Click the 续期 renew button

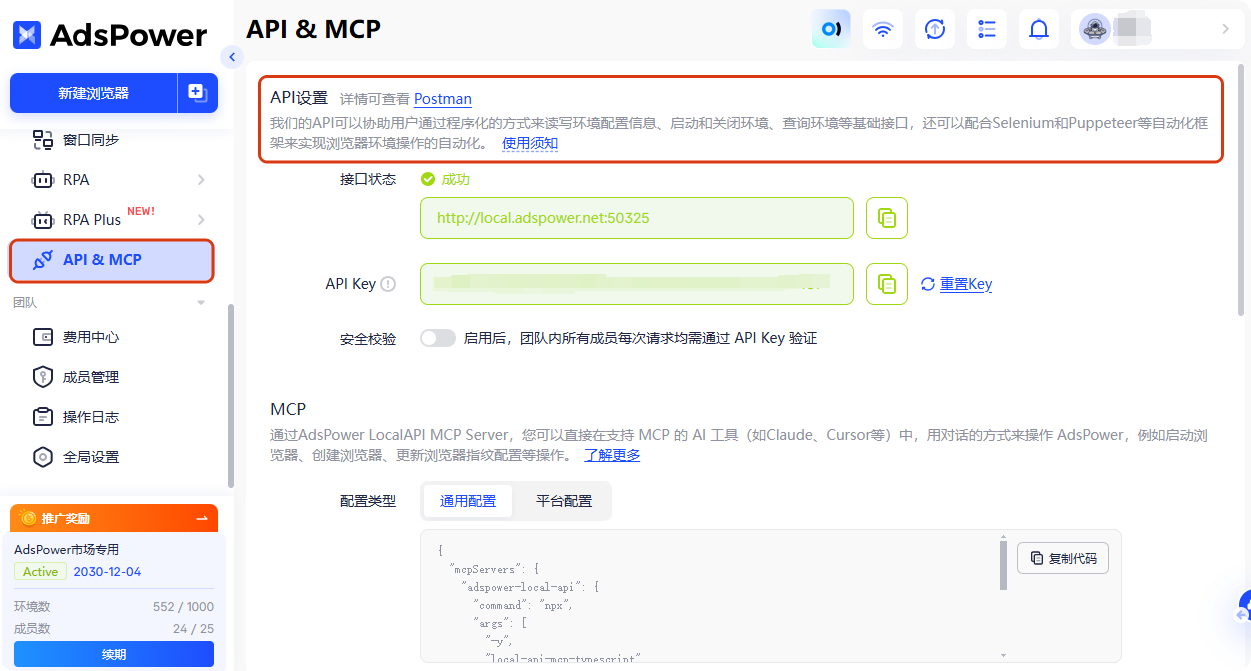point(114,654)
